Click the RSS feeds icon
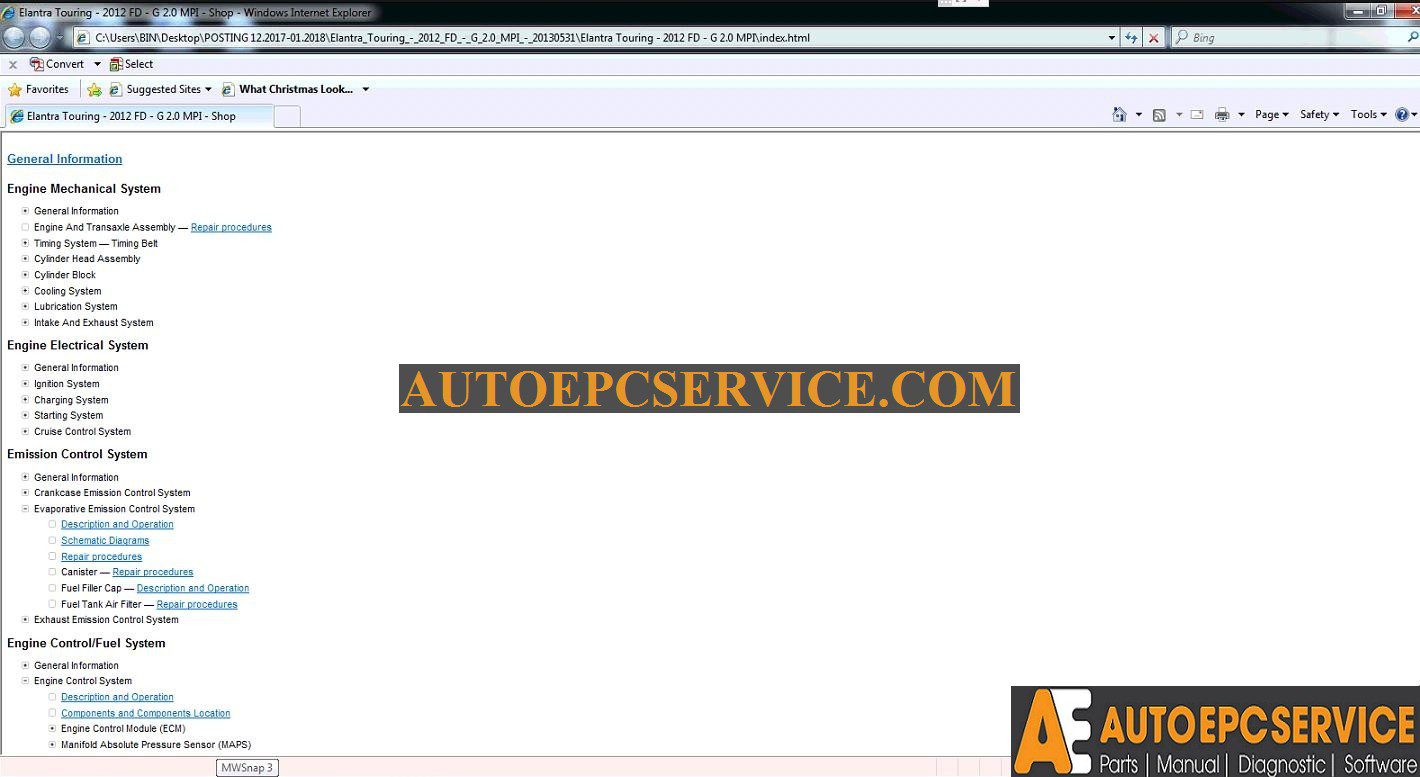1420x777 pixels. [1159, 115]
